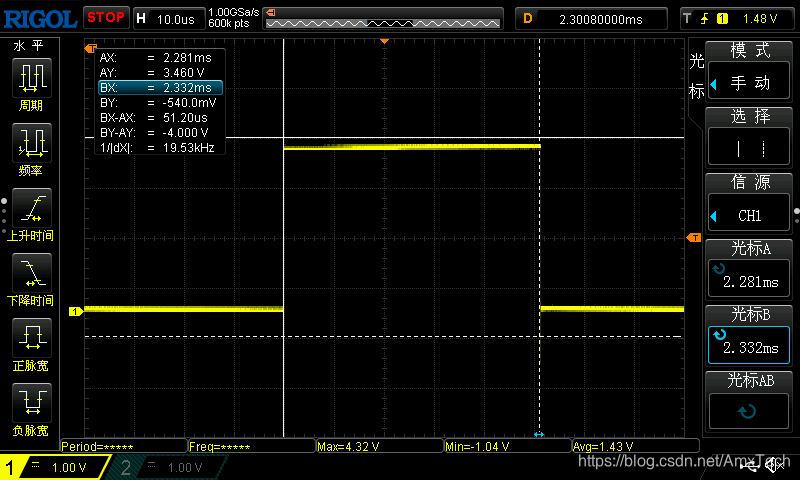Viewport: 800px width, 480px height.
Task: Click the 模式 menu header
Action: click(749, 50)
